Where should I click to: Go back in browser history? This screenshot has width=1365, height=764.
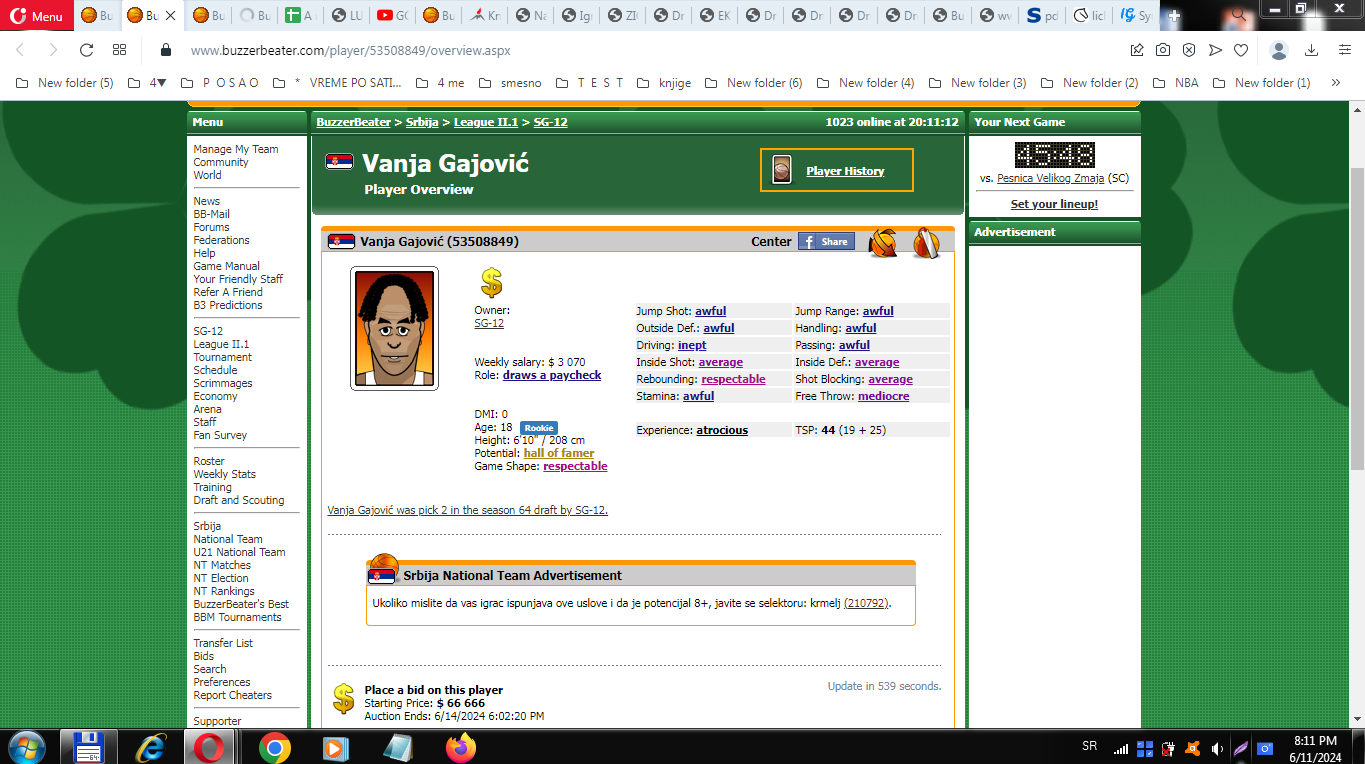pos(20,50)
